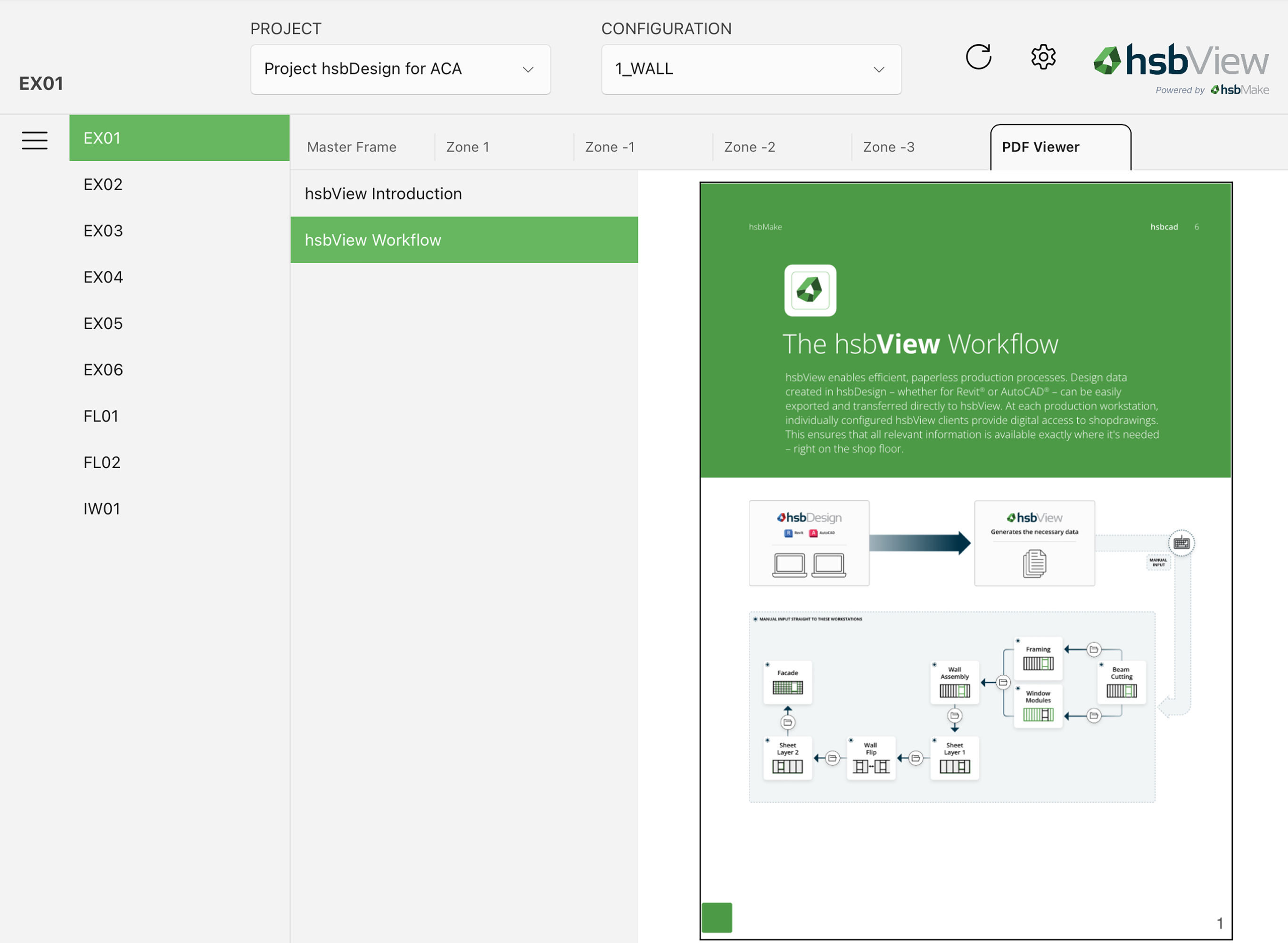Toggle the hamburger menu icon
The image size is (1288, 943).
[x=35, y=141]
